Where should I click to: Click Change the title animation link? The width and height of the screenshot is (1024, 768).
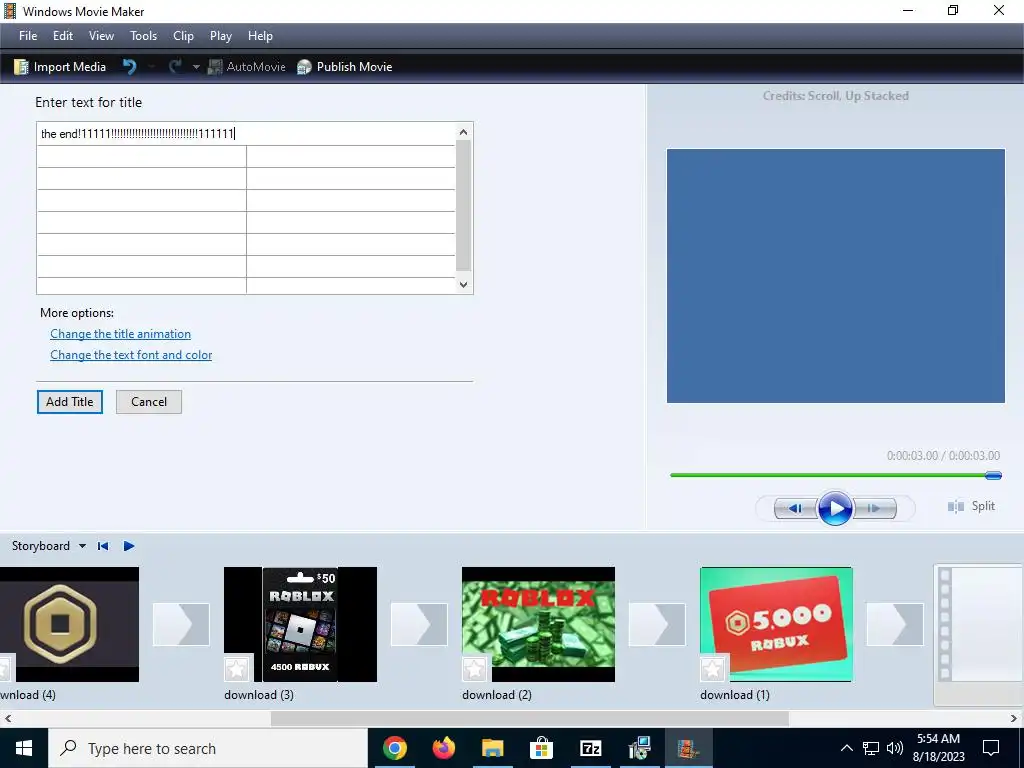pyautogui.click(x=121, y=334)
